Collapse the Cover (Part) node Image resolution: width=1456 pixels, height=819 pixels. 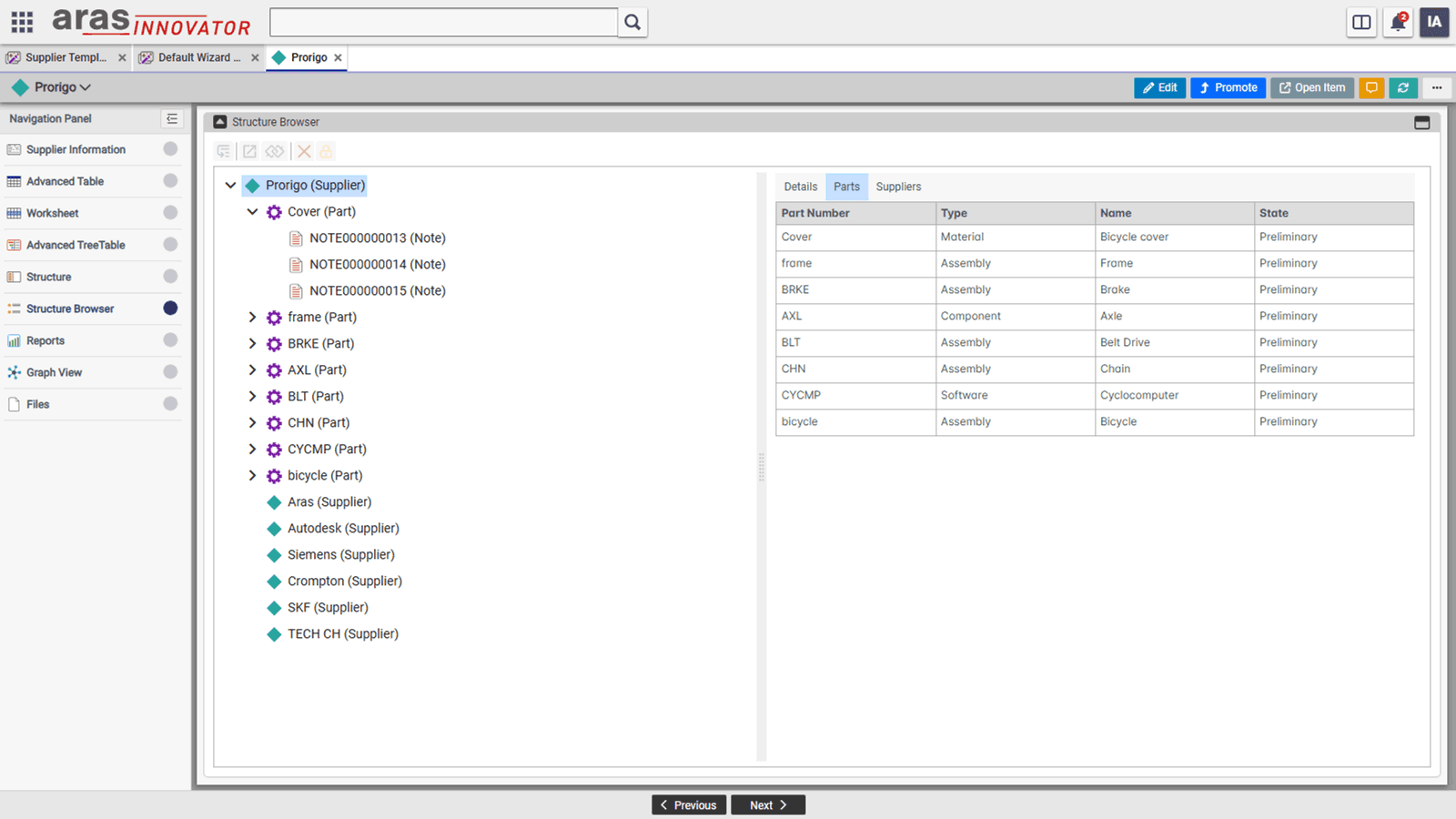tap(252, 212)
